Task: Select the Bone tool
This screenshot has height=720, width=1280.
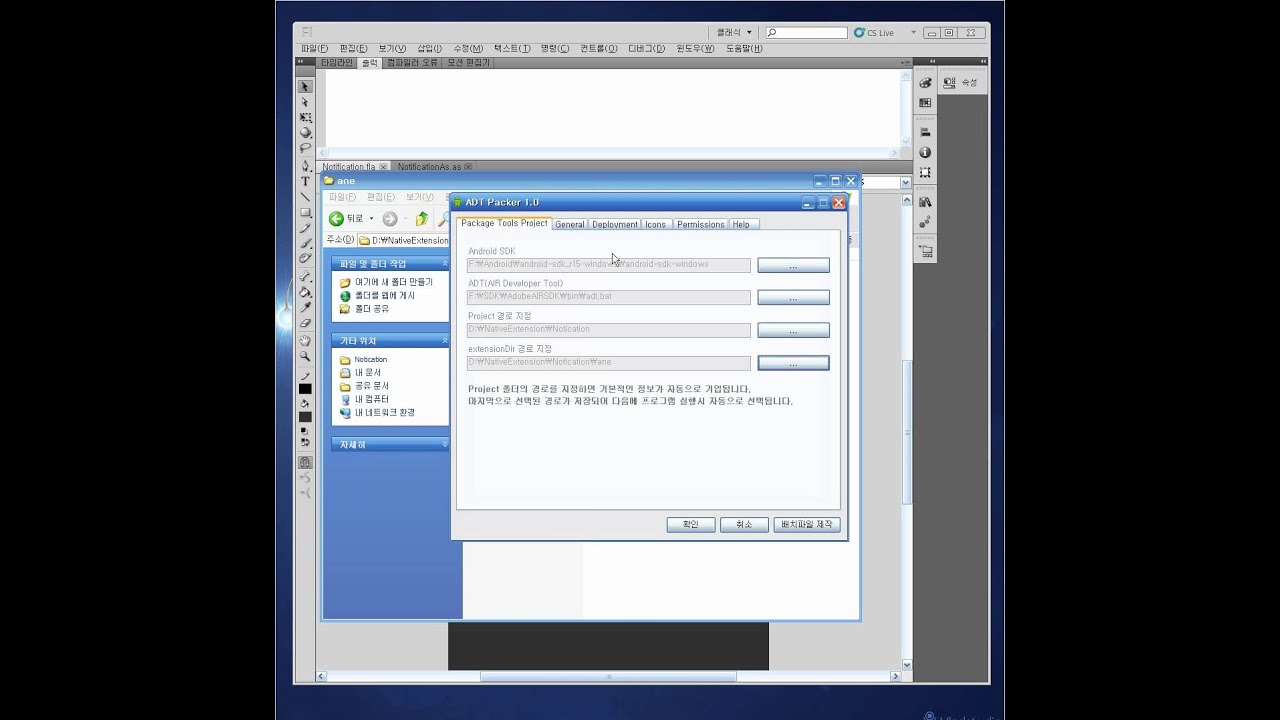Action: (x=305, y=277)
